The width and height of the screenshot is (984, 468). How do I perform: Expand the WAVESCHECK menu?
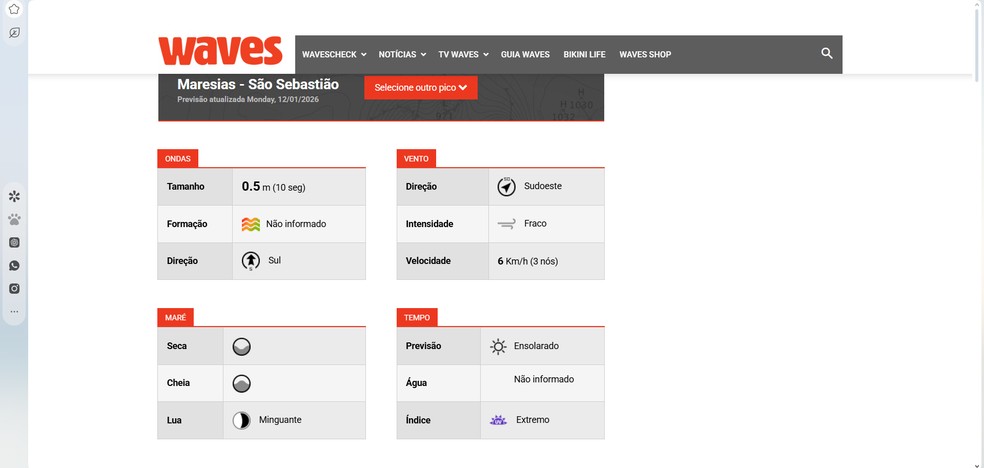[x=334, y=55]
